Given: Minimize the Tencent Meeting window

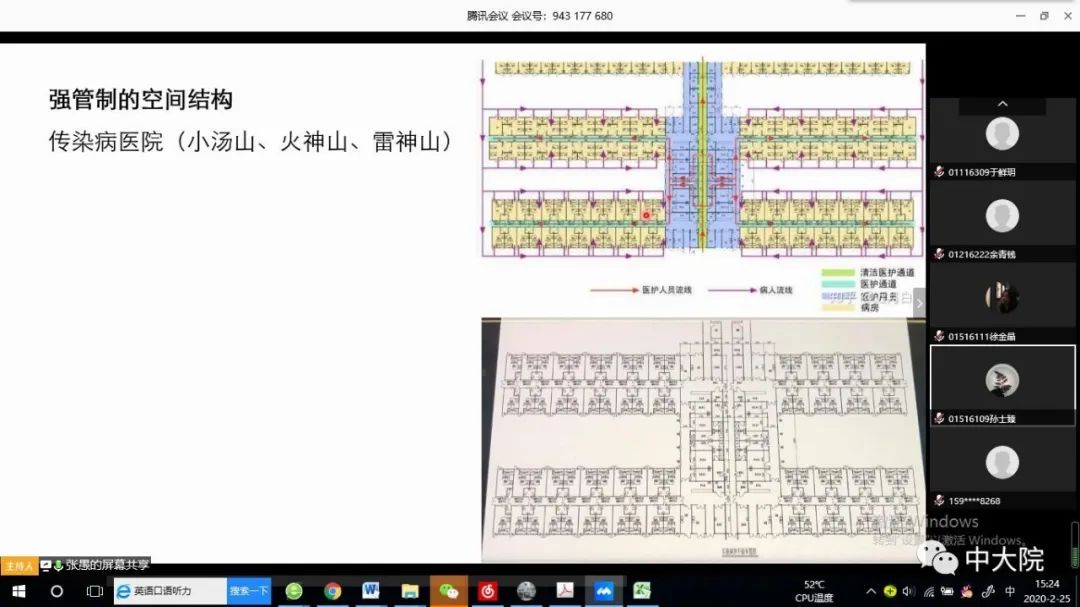Looking at the screenshot, I should (x=1020, y=16).
